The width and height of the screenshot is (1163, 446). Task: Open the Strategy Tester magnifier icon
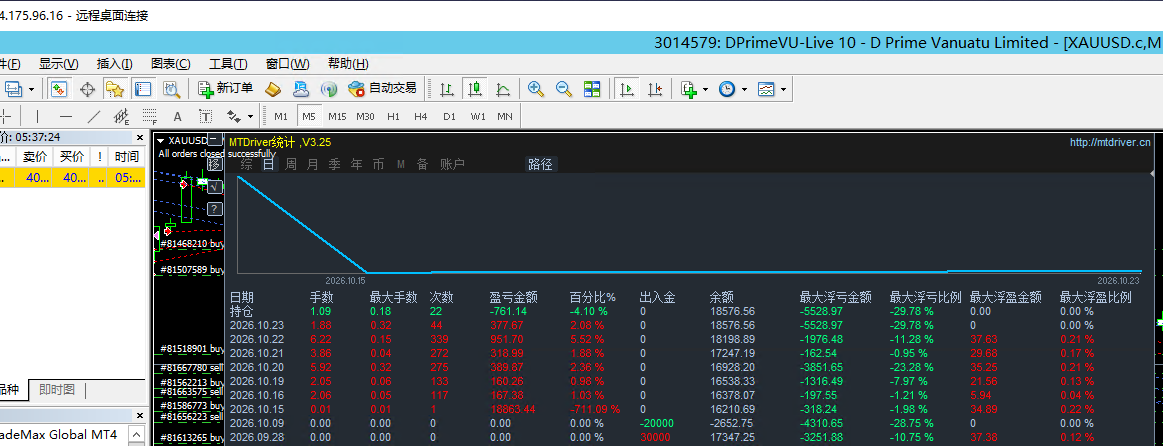pos(171,89)
